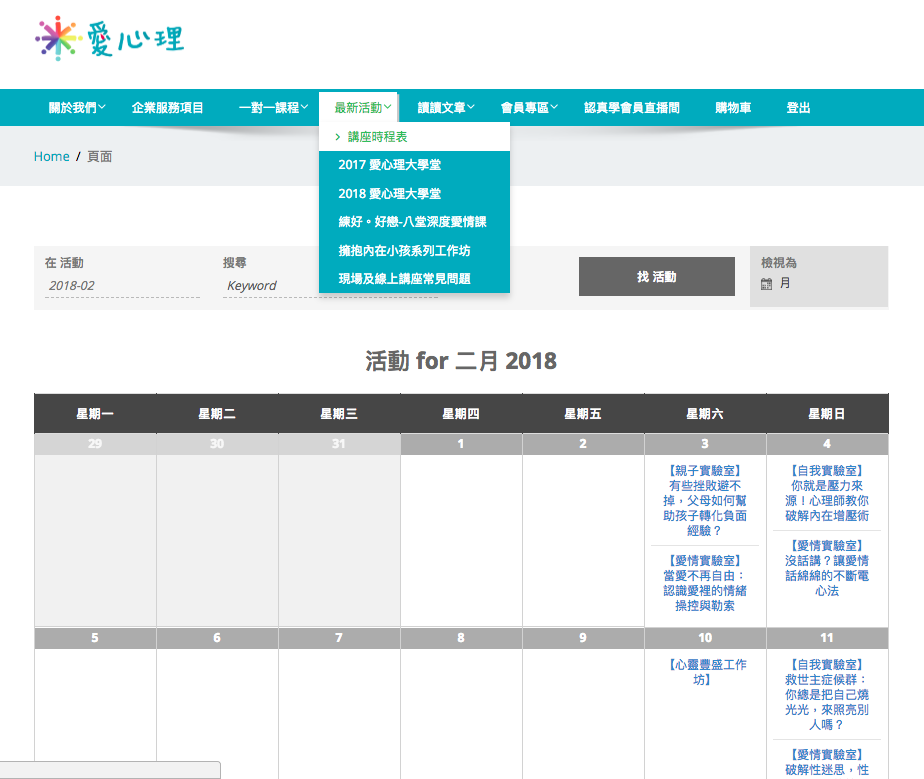Go to 購物車 page
Image resolution: width=924 pixels, height=779 pixels.
click(733, 108)
